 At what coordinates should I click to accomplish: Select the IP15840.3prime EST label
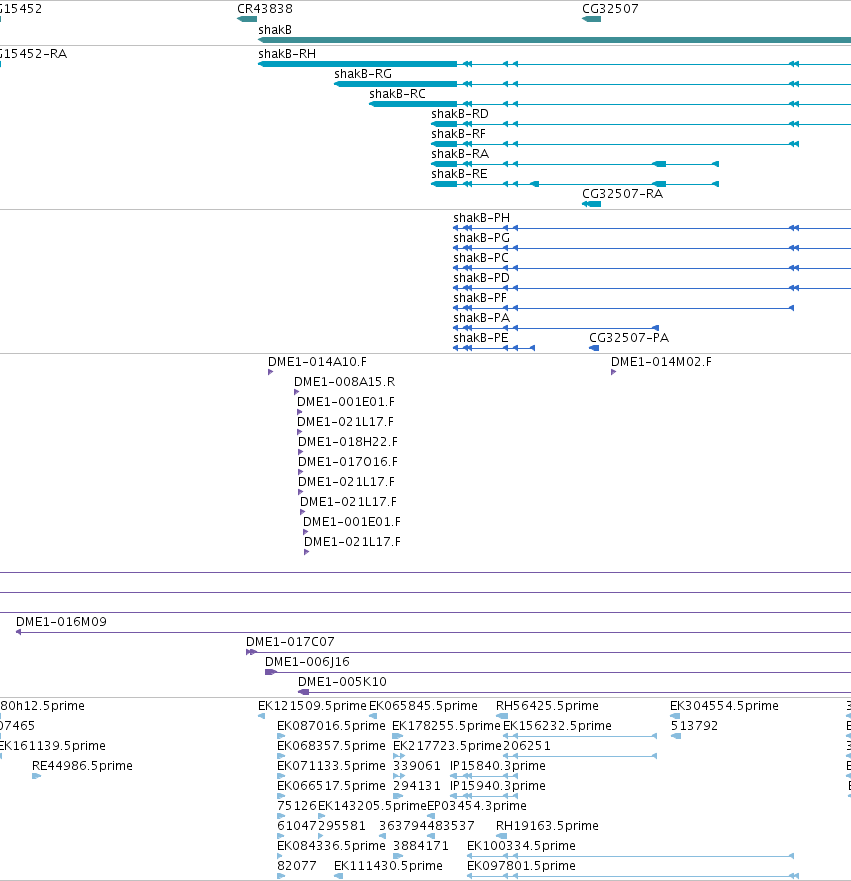[498, 766]
